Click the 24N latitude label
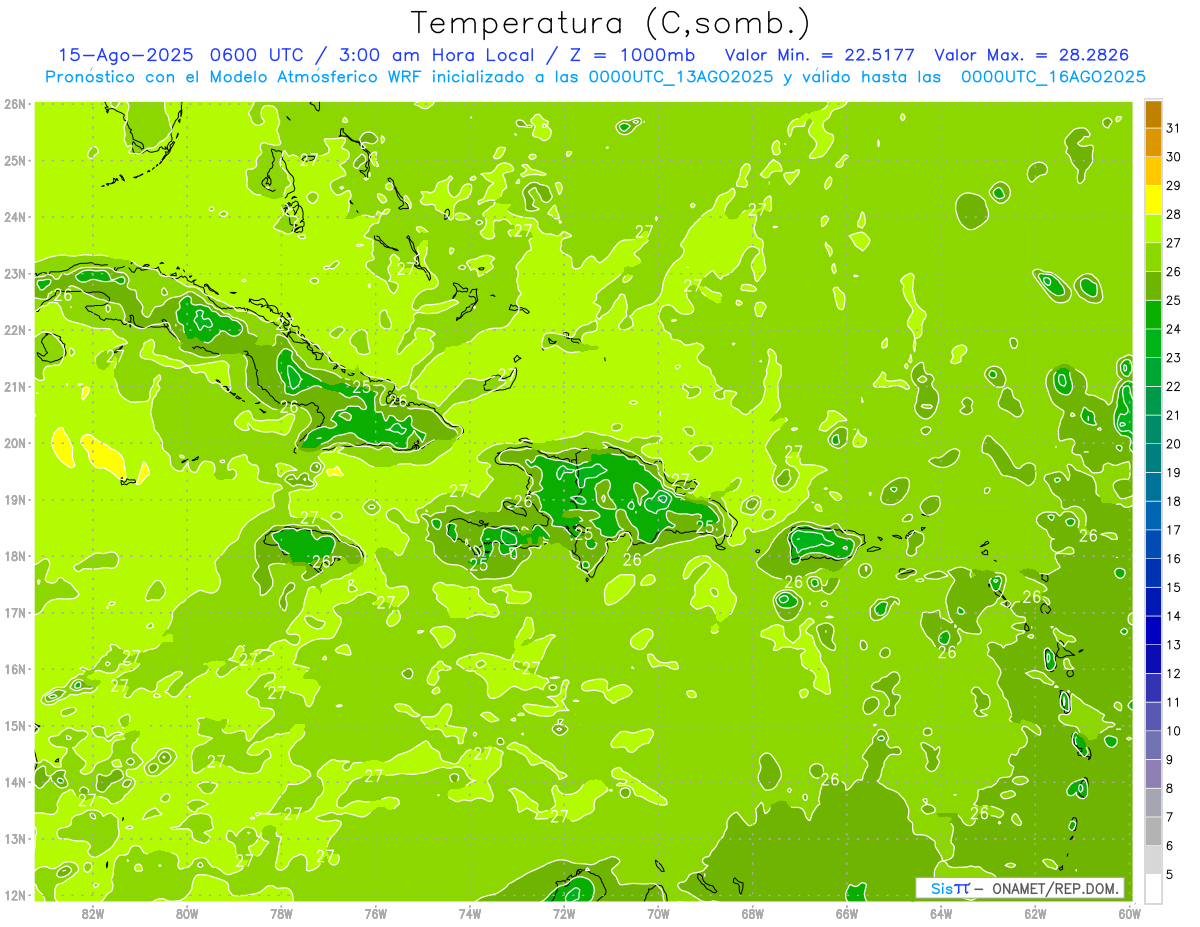This screenshot has width=1200, height=927. [15, 217]
